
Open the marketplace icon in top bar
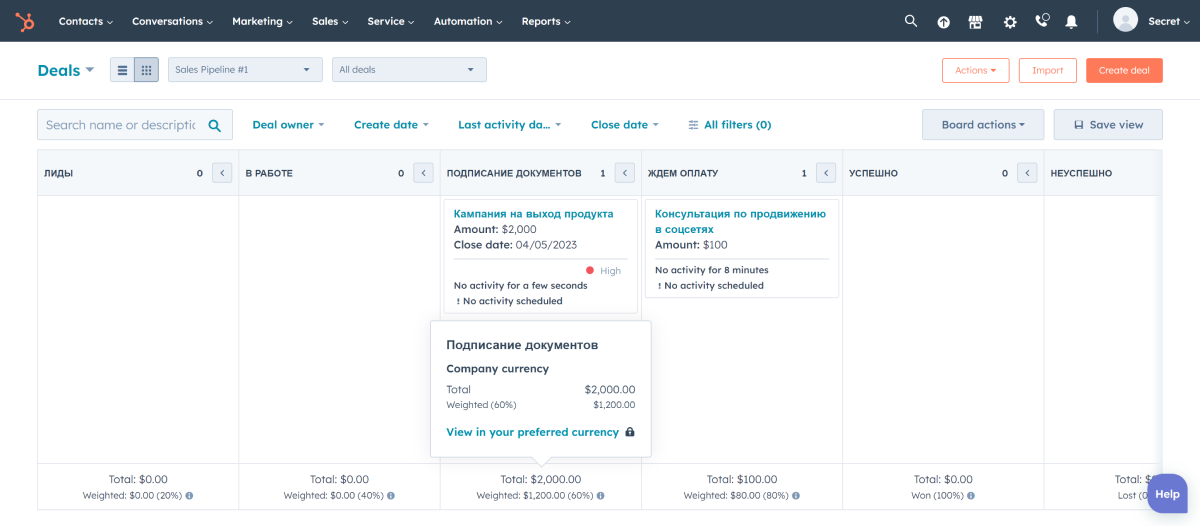[x=976, y=22]
